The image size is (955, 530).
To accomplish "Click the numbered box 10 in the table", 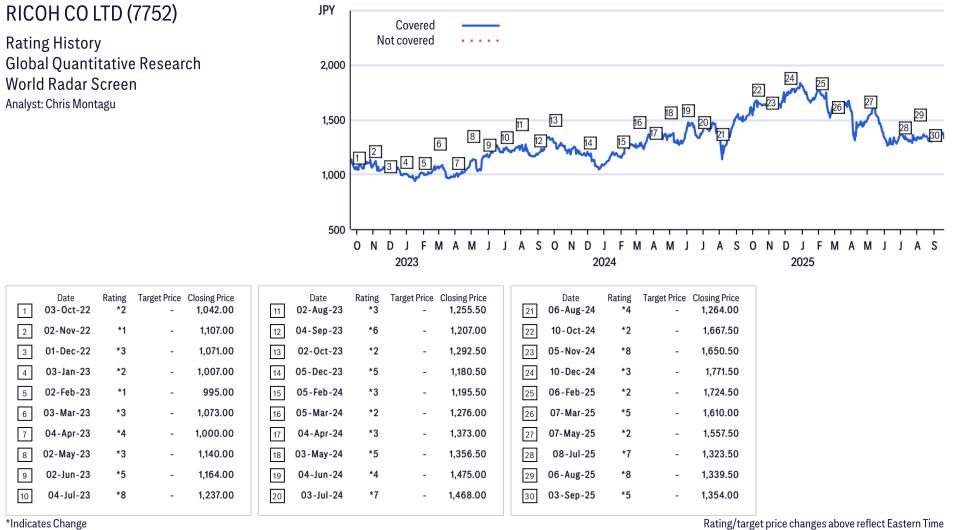I will 24,495.
